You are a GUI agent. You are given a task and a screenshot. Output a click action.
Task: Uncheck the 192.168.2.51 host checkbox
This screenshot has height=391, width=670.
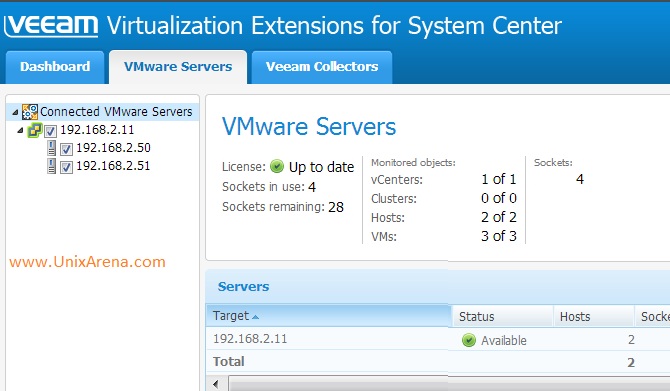[66, 167]
